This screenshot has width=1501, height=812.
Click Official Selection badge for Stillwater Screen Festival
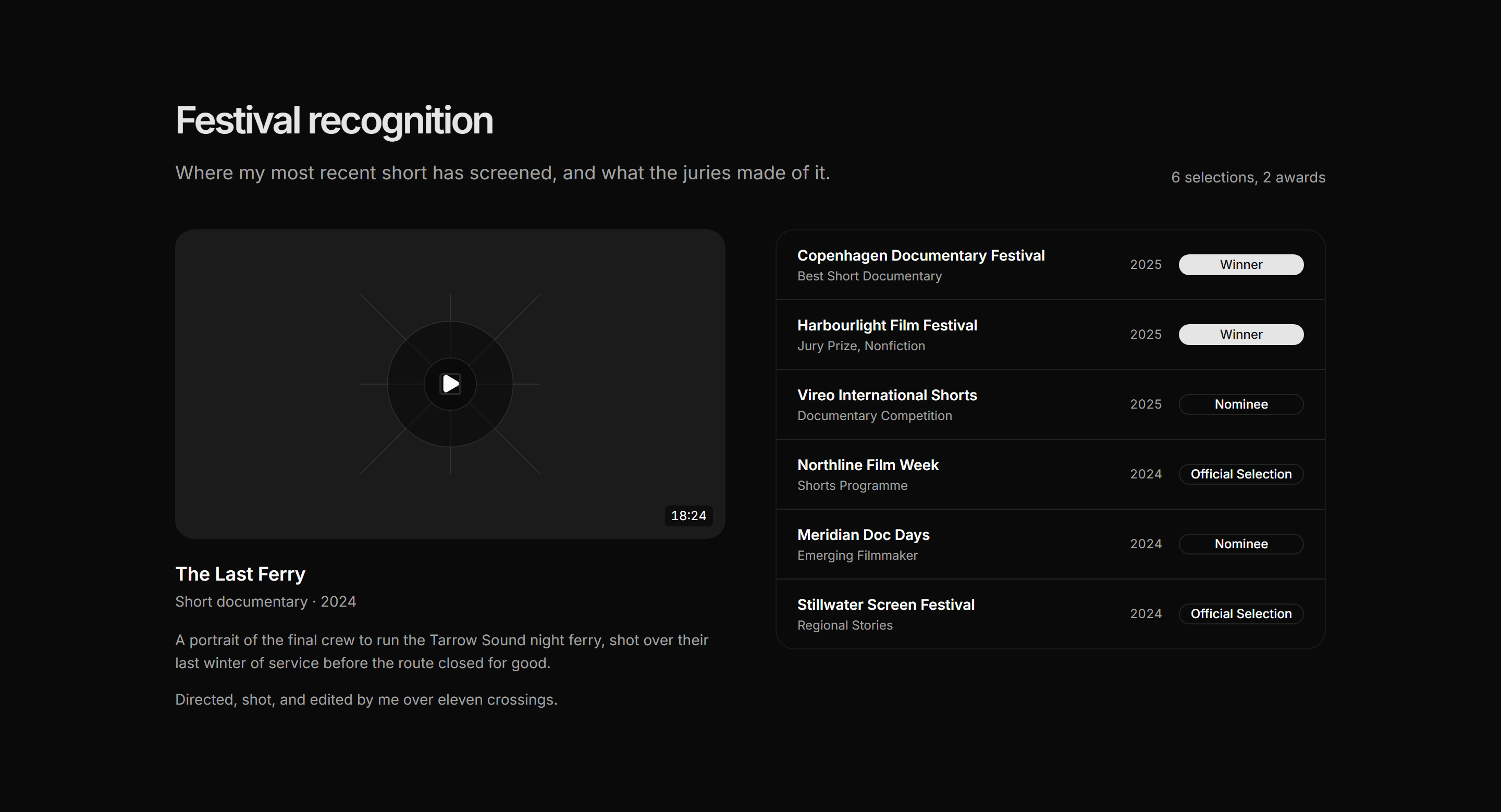tap(1241, 614)
